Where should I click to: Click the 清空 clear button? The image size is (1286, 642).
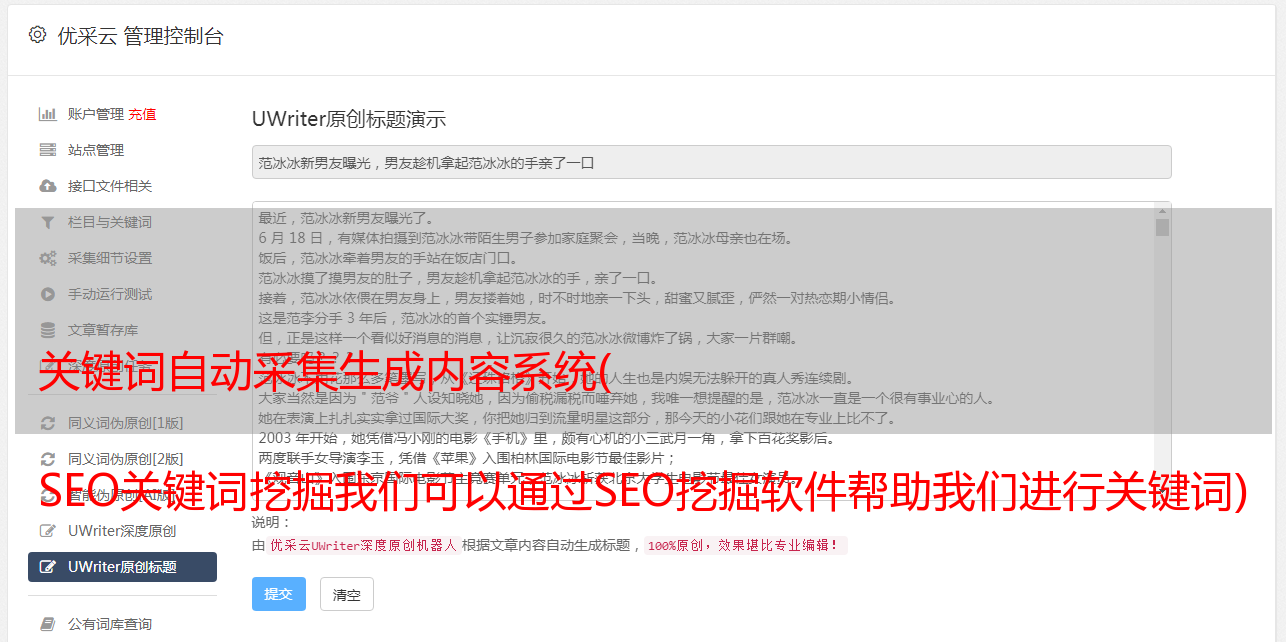tap(347, 594)
